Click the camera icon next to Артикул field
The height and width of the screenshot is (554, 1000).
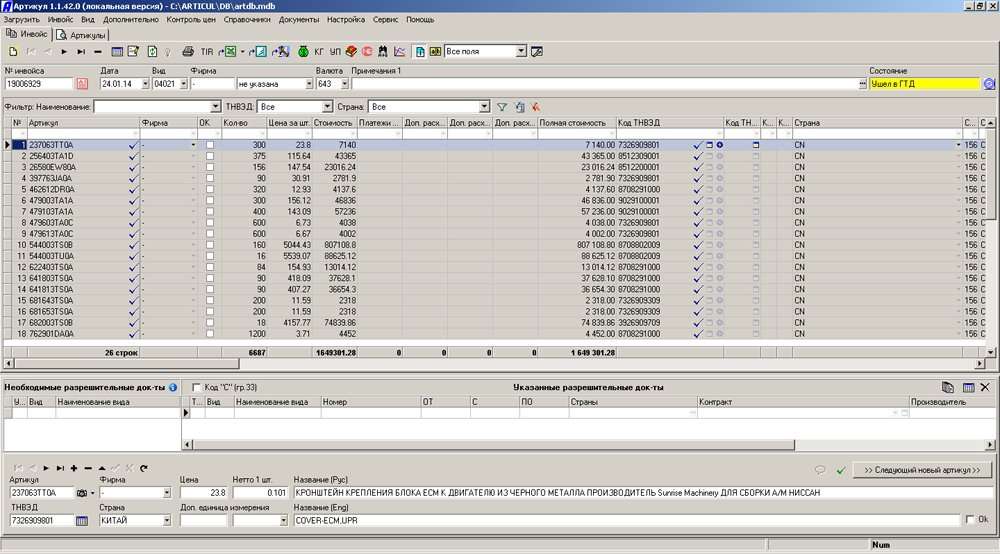pos(82,493)
